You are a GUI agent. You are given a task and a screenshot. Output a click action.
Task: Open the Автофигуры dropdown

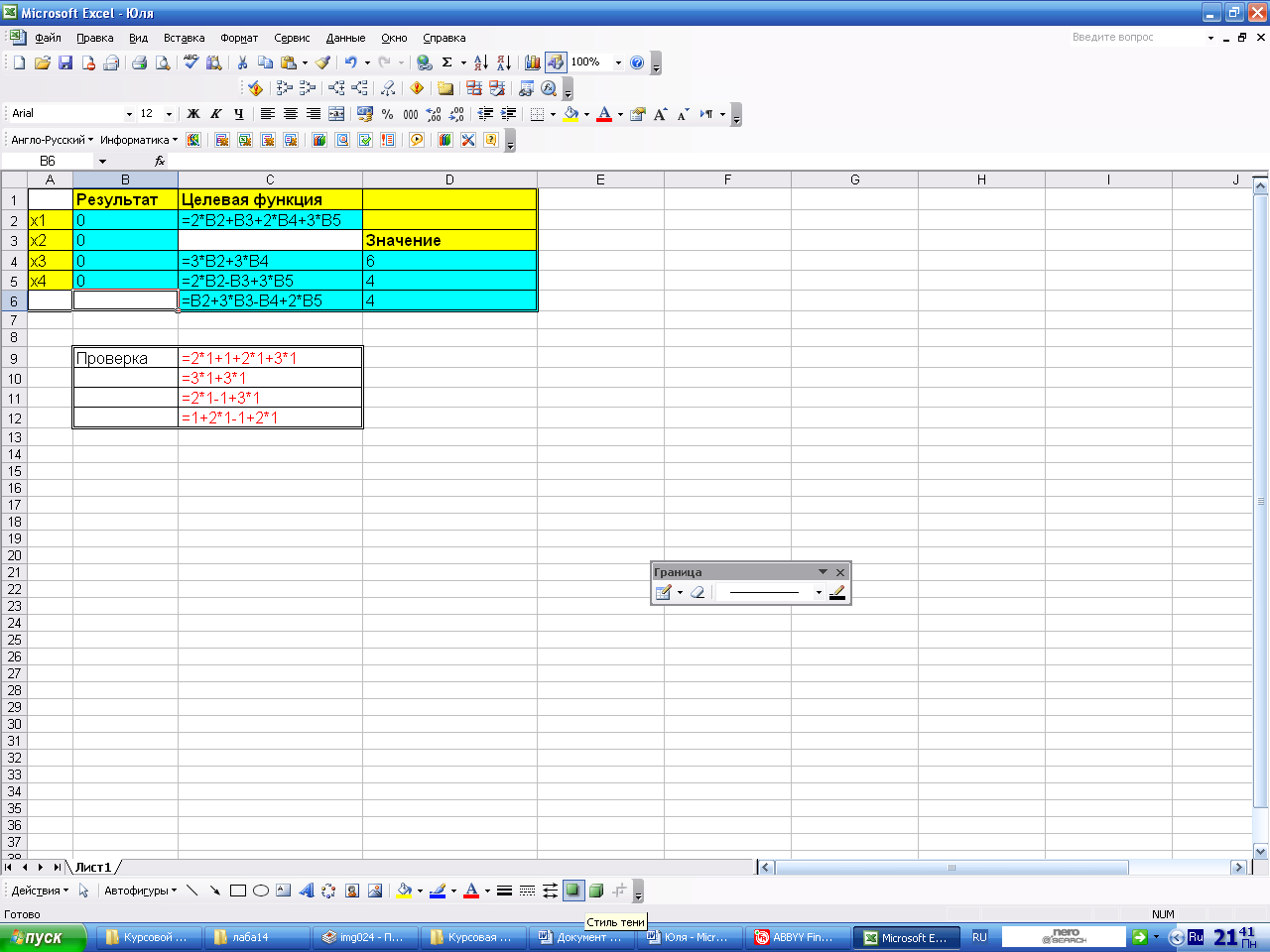pyautogui.click(x=141, y=891)
